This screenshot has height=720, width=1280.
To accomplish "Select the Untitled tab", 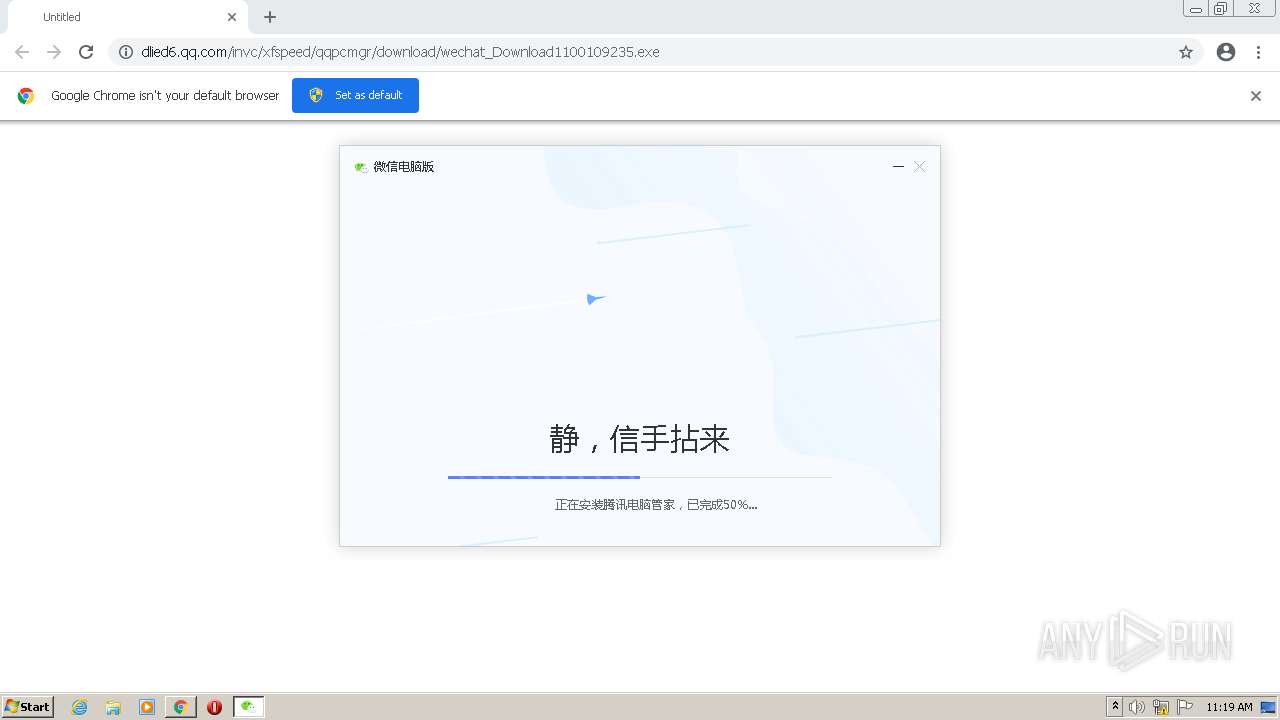I will coord(127,17).
